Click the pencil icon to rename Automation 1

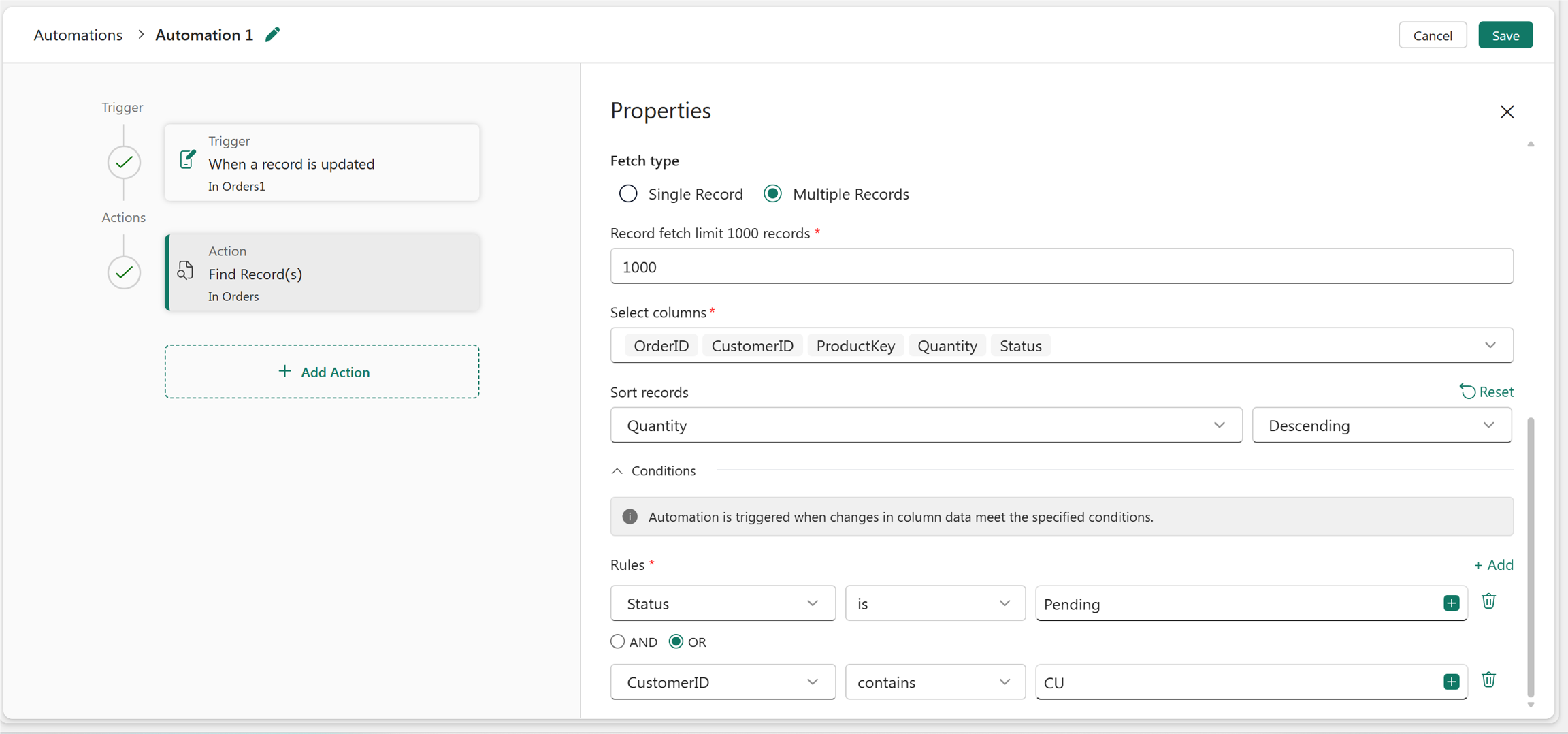point(273,35)
